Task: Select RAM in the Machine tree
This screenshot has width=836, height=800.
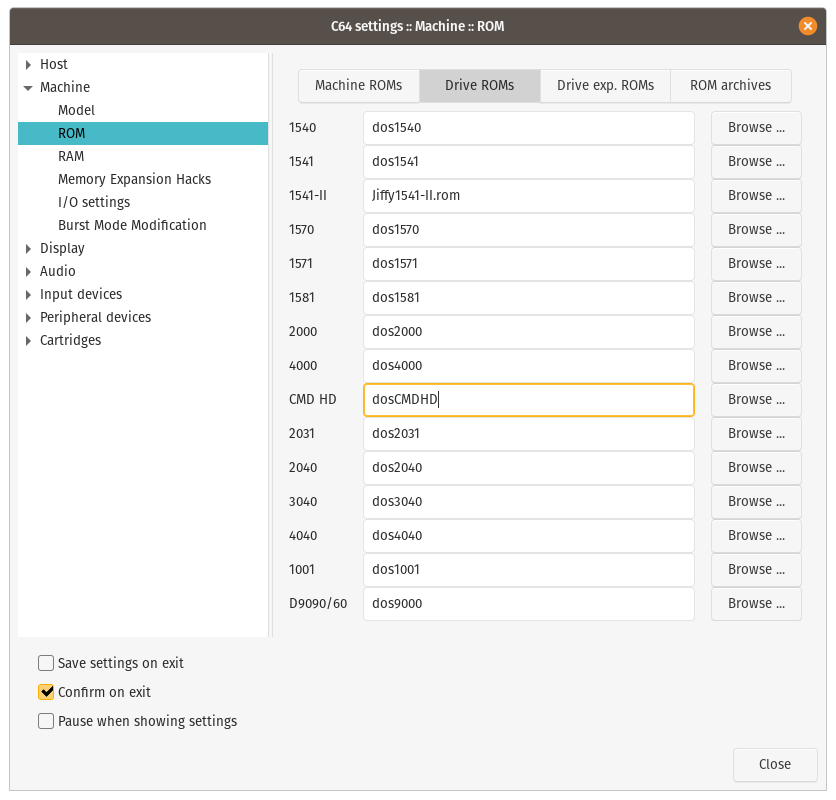Action: tap(71, 156)
